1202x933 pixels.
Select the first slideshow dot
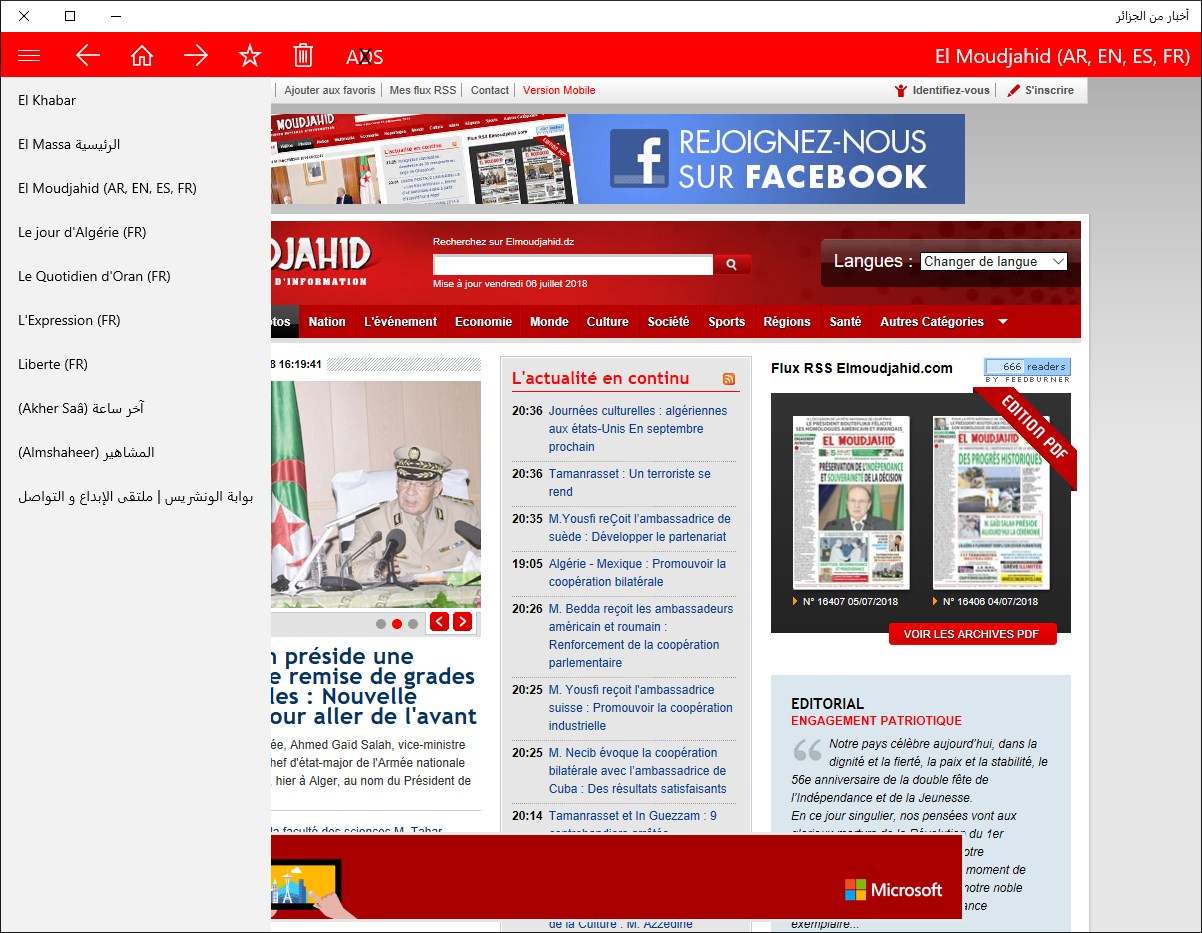click(381, 624)
